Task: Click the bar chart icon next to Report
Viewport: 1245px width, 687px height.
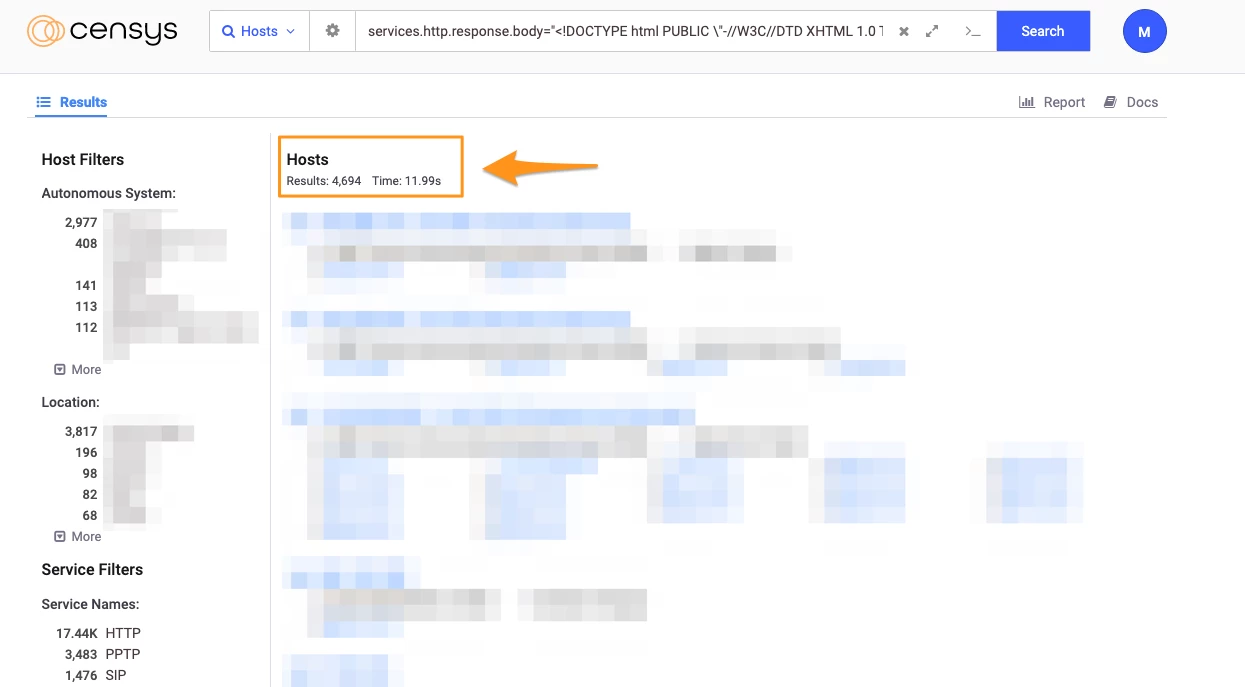Action: [x=1026, y=101]
